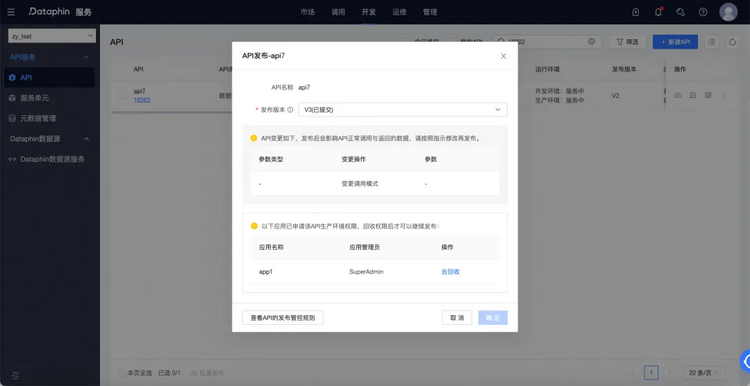Image resolution: width=750 pixels, height=386 pixels.
Task: Click the refresh icon beside list view
Action: (x=732, y=42)
